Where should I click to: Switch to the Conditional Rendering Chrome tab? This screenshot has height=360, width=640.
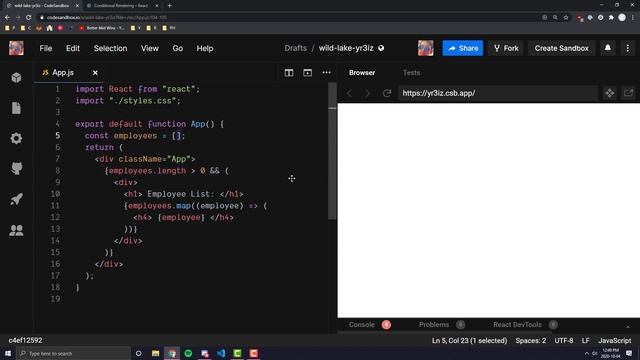(121, 6)
